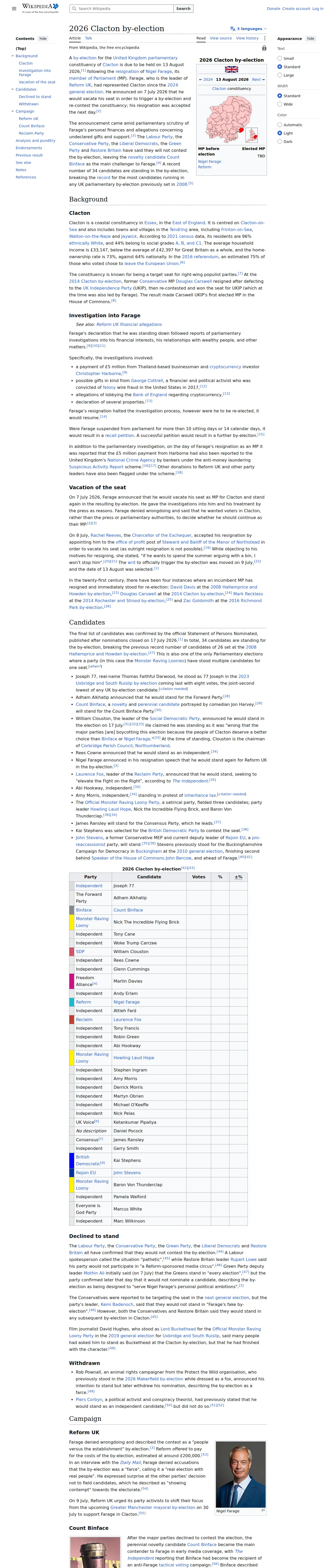Switch to the Talk tab
Viewport: 336px width, 1568px height.
[88, 38]
